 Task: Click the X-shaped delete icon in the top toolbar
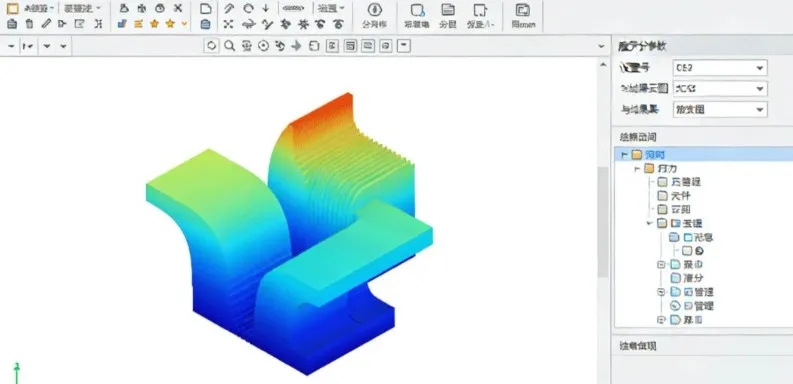[x=178, y=9]
